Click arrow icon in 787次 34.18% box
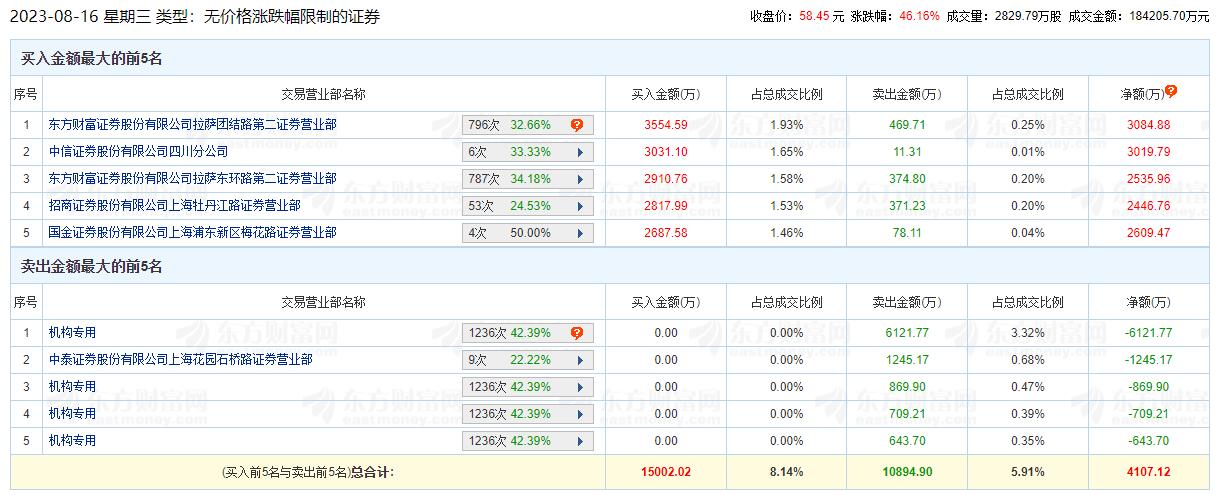 [579, 179]
